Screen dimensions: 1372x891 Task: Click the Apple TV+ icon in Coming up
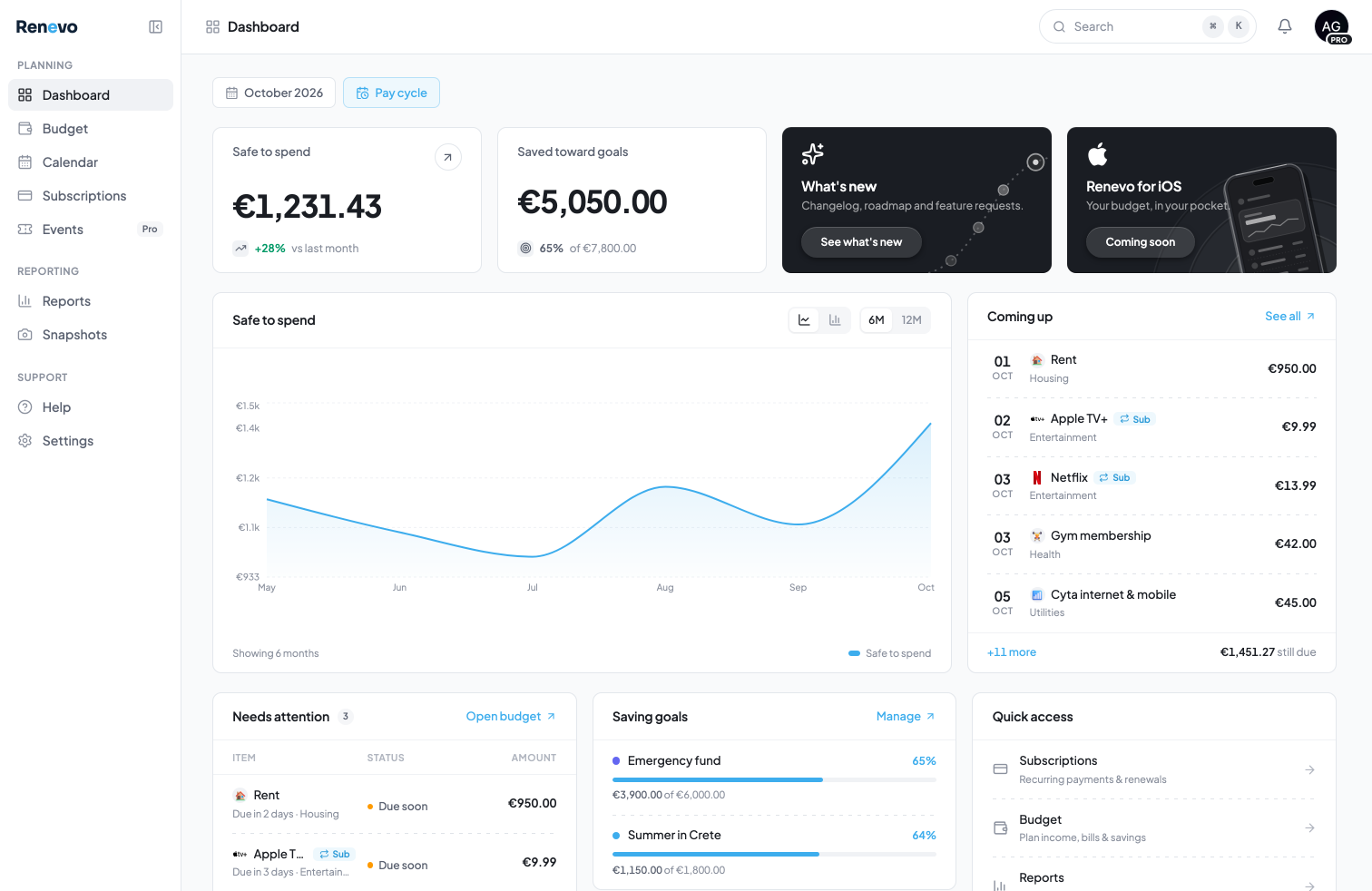pos(1037,419)
